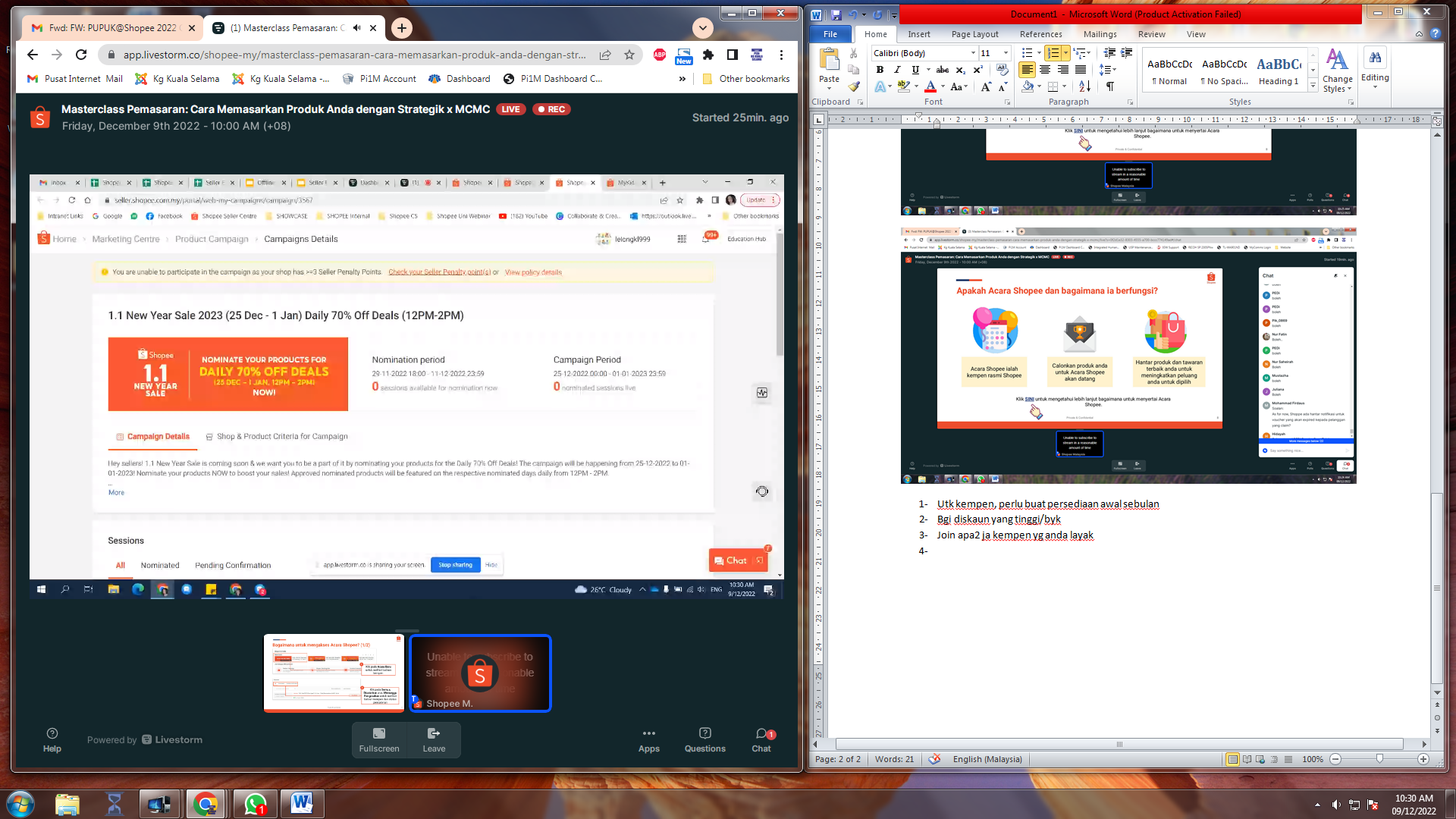The height and width of the screenshot is (819, 1456).
Task: Open Livestorm Help
Action: [52, 740]
